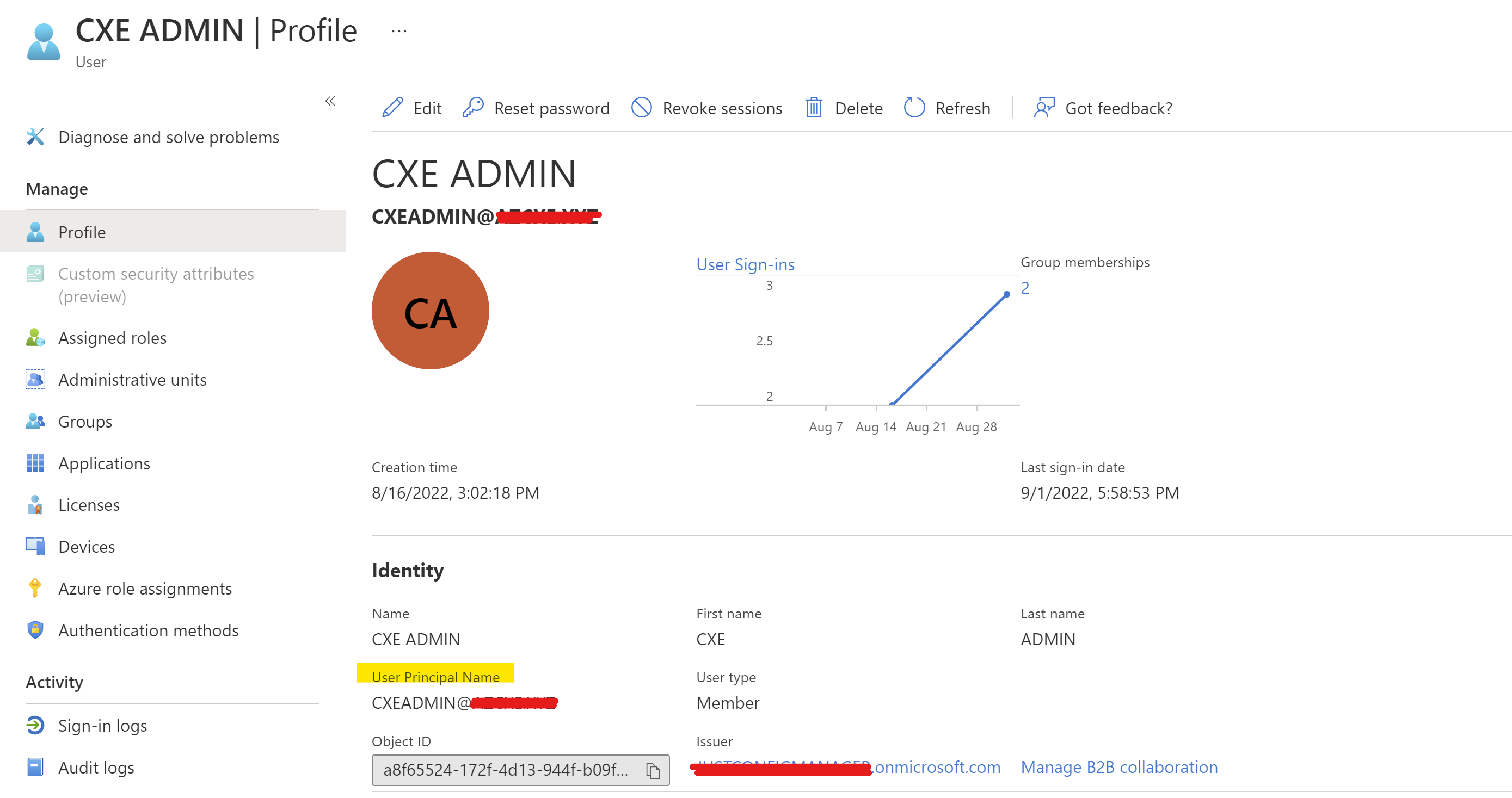Copy the Object ID value

pyautogui.click(x=653, y=769)
